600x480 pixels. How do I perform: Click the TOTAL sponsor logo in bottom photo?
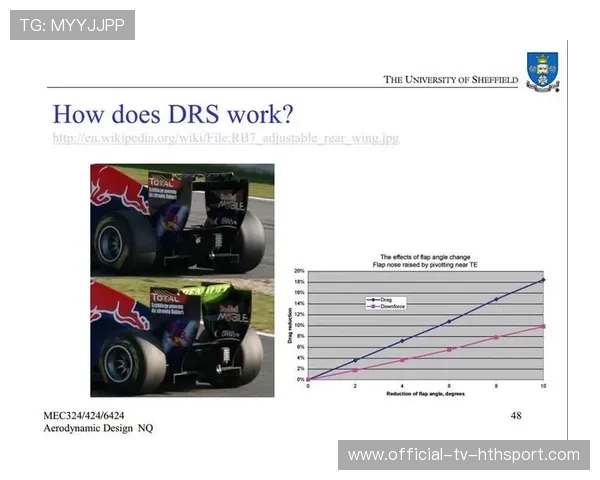164,297
